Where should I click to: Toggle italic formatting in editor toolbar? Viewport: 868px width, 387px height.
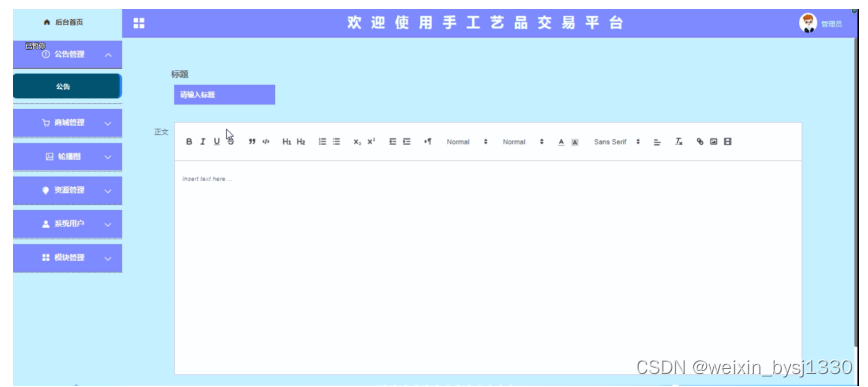(x=203, y=142)
